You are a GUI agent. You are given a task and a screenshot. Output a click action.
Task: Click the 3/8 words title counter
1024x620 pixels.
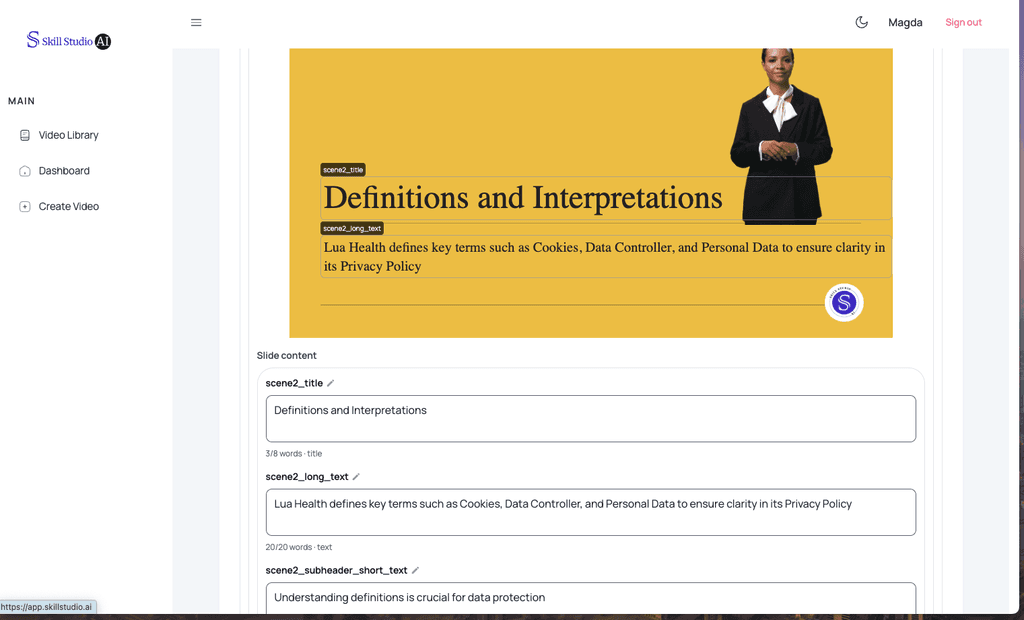[294, 453]
